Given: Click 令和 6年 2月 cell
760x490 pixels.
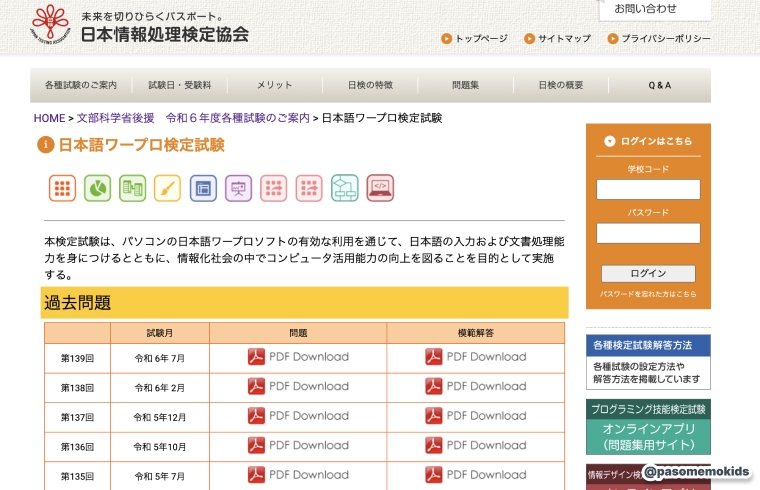Looking at the screenshot, I should [159, 388].
